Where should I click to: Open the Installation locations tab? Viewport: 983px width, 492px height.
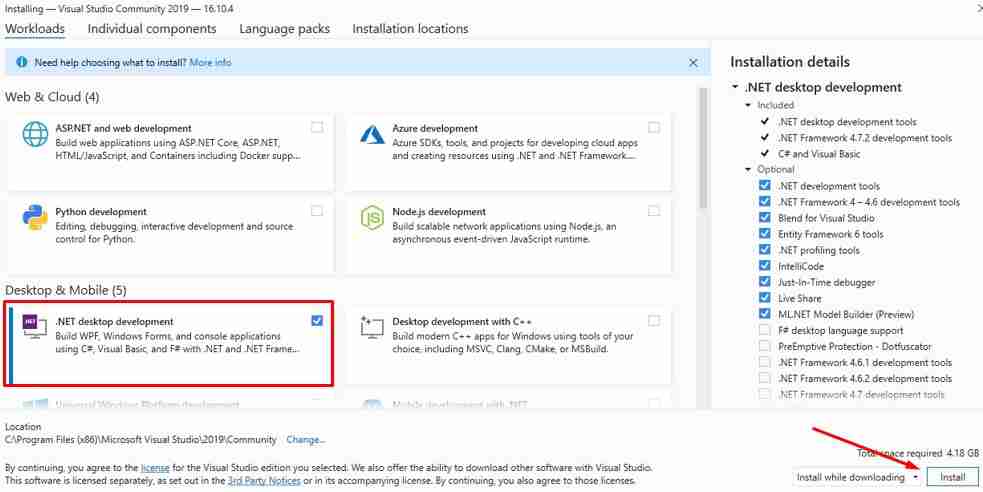410,29
